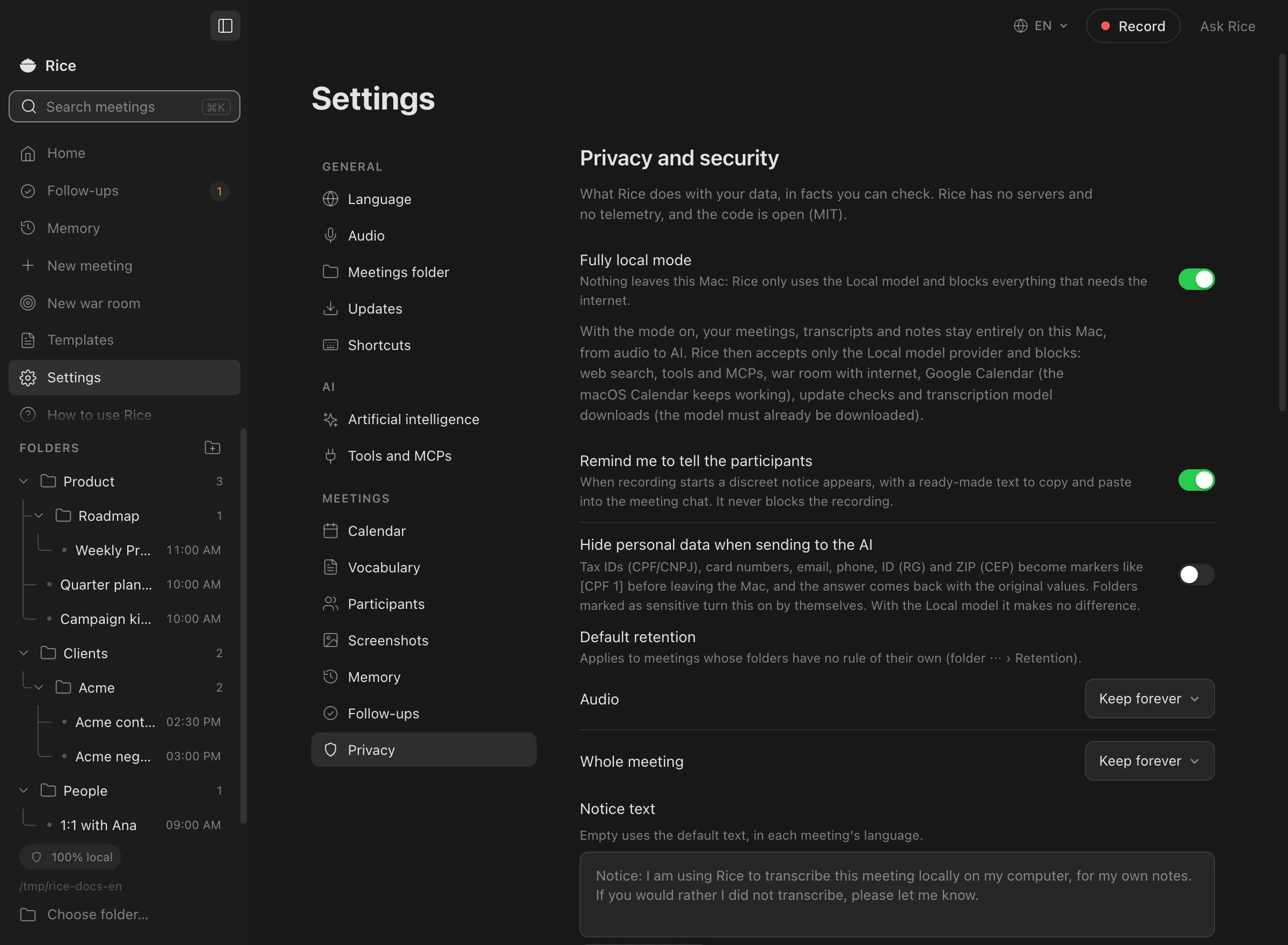
Task: Collapse the sidebar with the panel icon
Action: [x=225, y=26]
